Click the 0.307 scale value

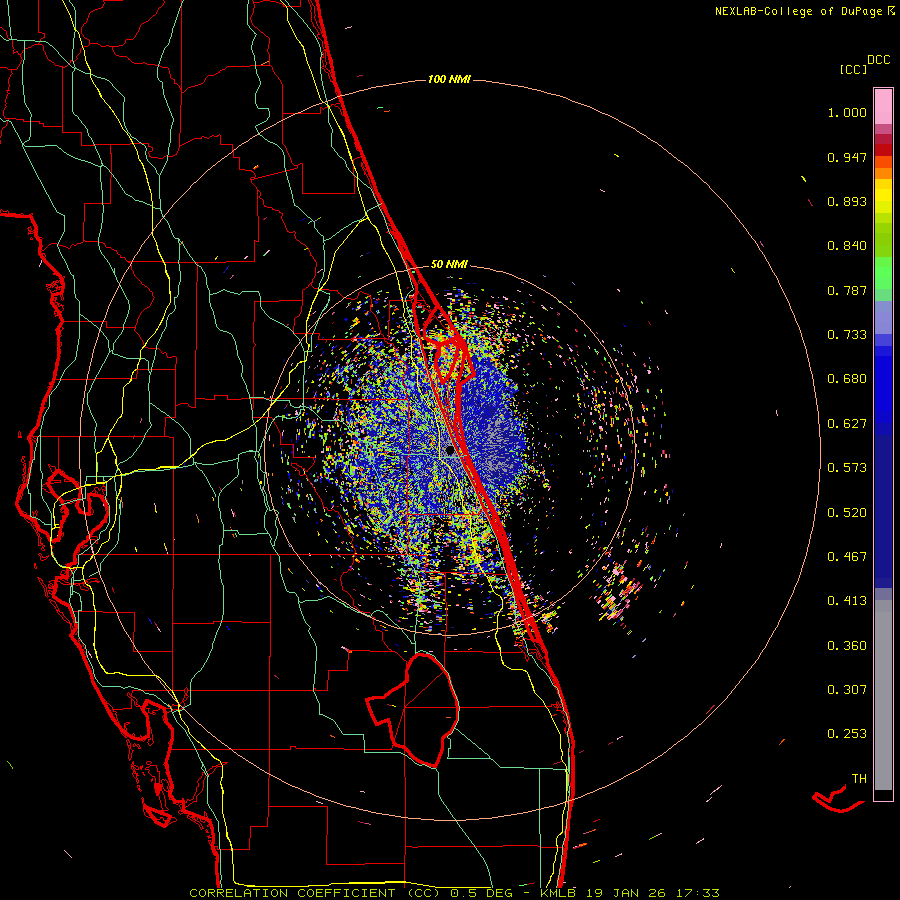point(847,690)
